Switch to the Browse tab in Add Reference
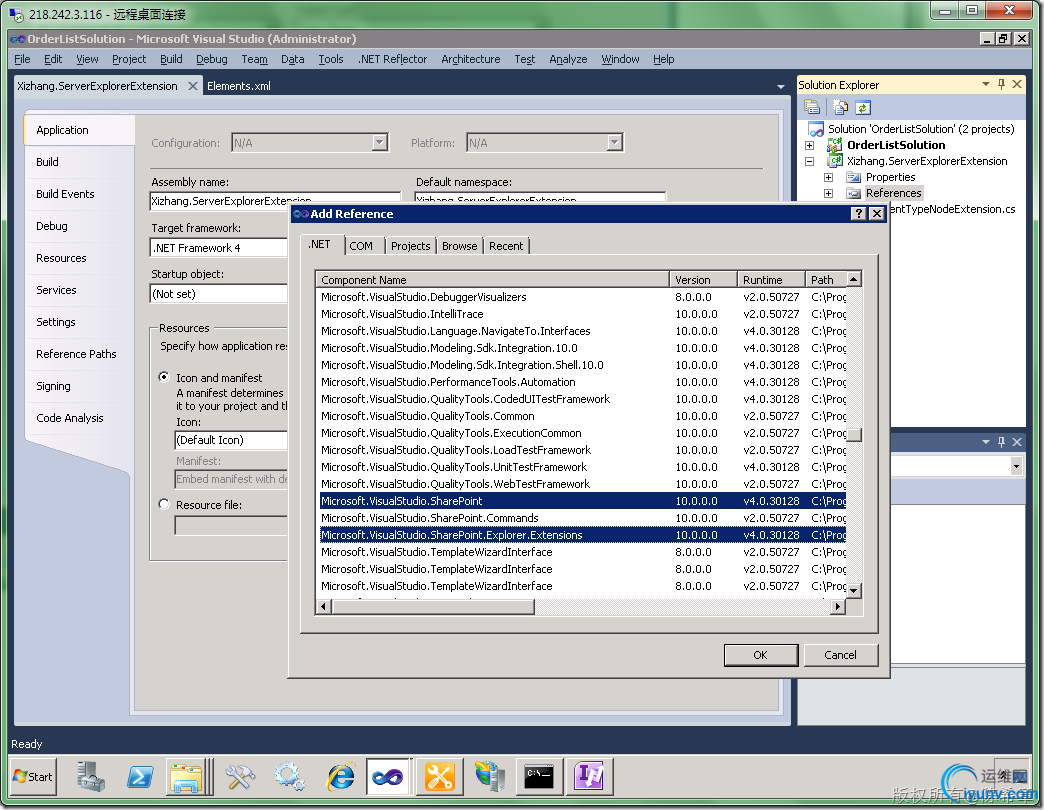 [459, 246]
